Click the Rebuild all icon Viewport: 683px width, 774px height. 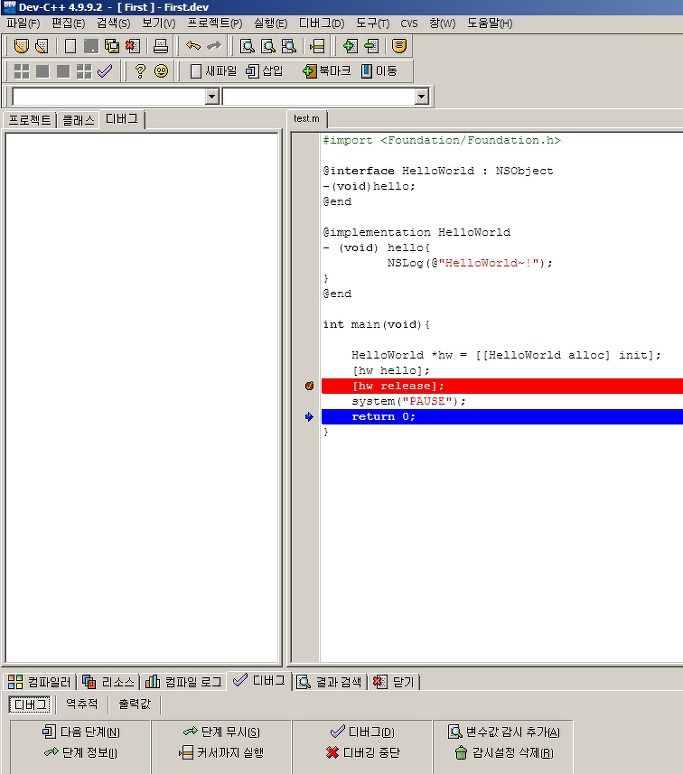[84, 71]
